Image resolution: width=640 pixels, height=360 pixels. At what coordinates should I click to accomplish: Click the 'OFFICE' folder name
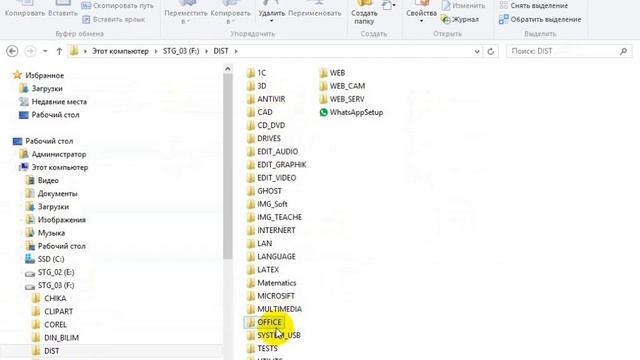269,322
